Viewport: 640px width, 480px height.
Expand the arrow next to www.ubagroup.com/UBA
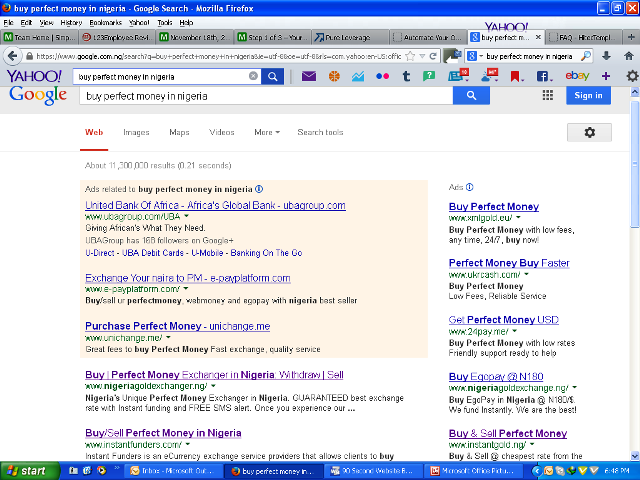point(187,216)
